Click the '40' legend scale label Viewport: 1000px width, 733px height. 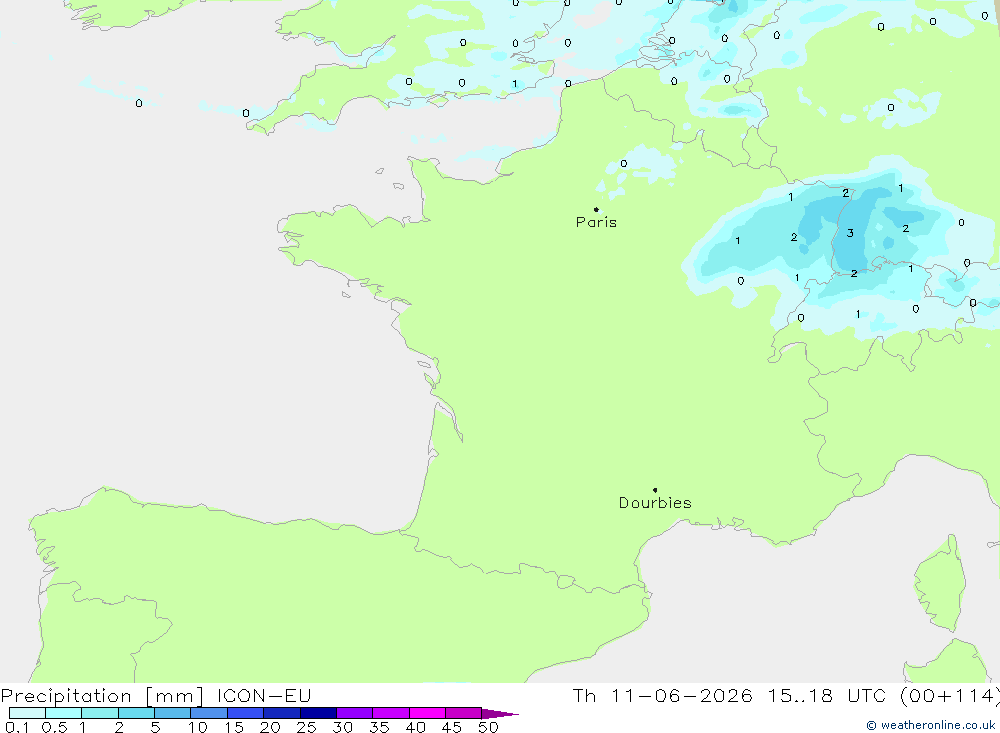coord(416,727)
